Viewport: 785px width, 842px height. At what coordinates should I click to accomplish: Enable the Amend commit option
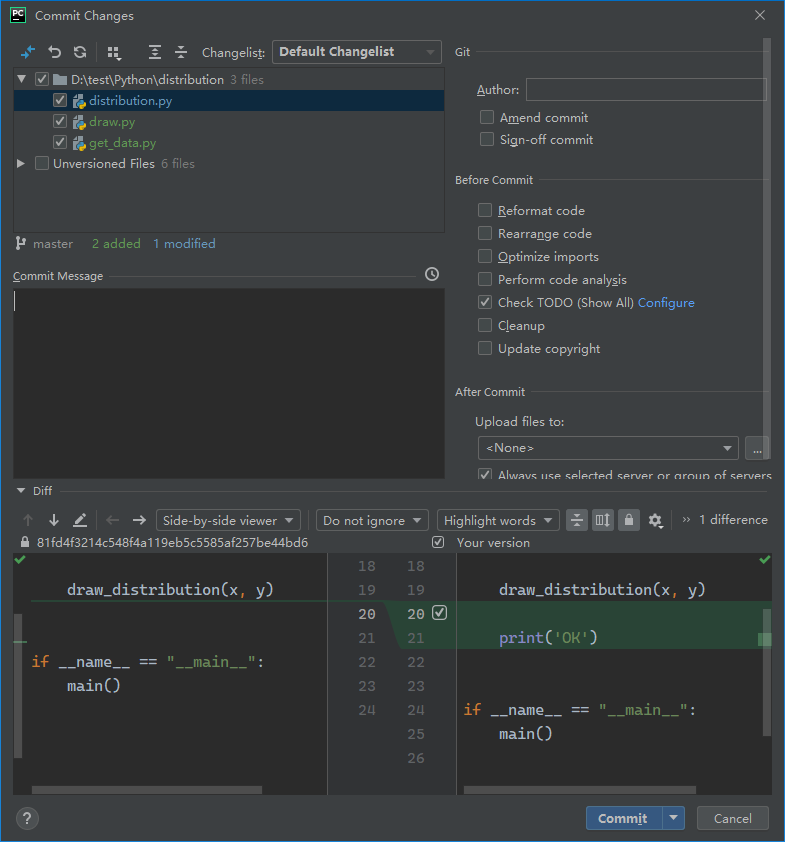pyautogui.click(x=486, y=117)
